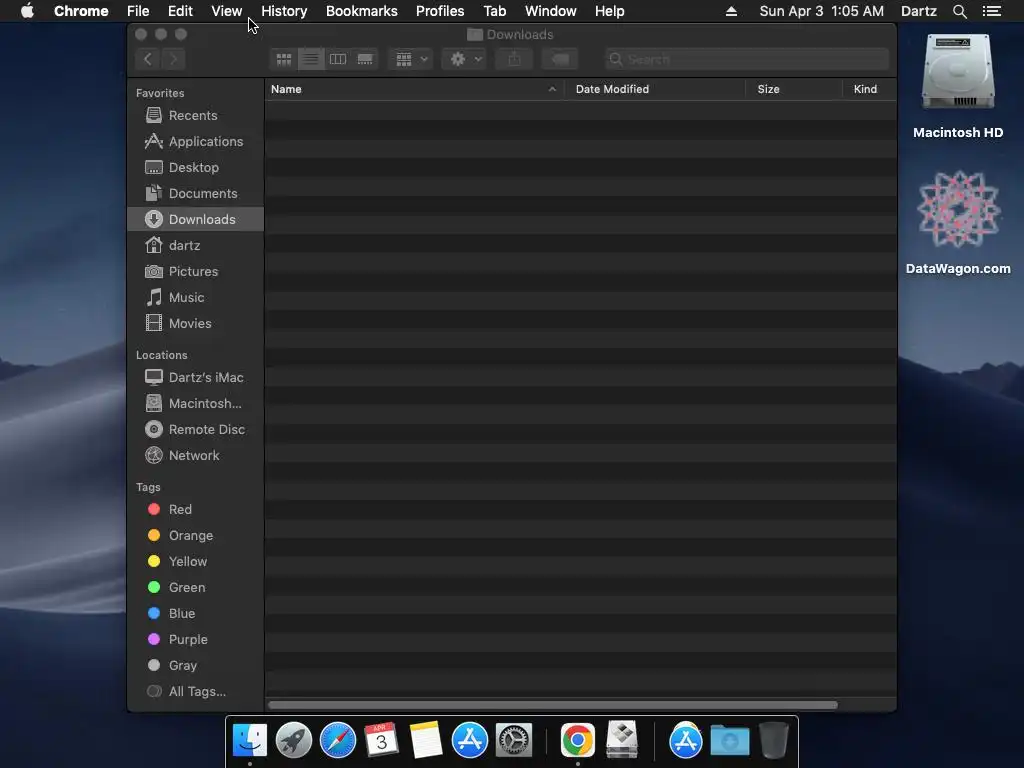
Task: Sort by the Name column header
Action: (x=415, y=89)
